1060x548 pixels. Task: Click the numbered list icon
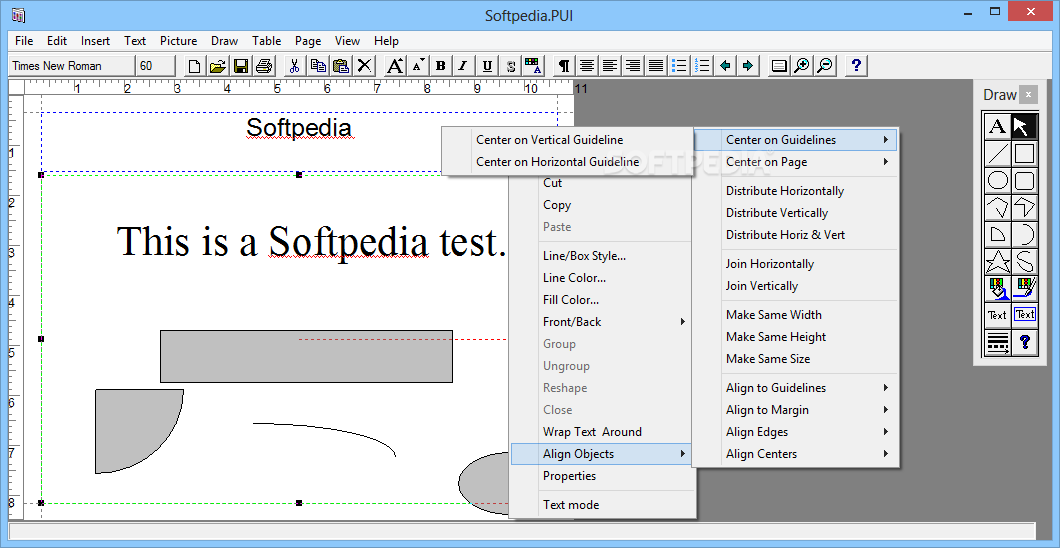[702, 66]
